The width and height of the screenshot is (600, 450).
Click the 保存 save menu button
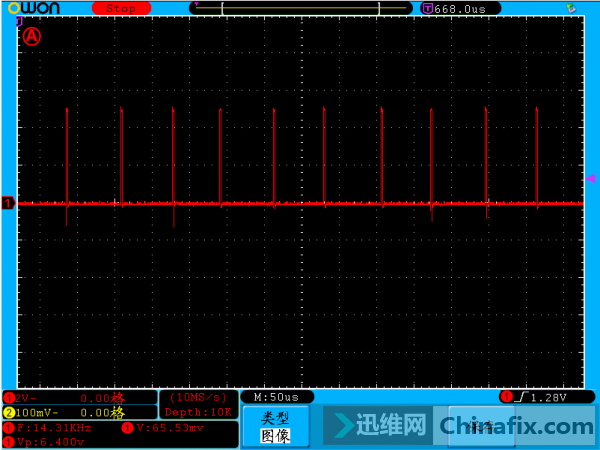click(x=481, y=427)
